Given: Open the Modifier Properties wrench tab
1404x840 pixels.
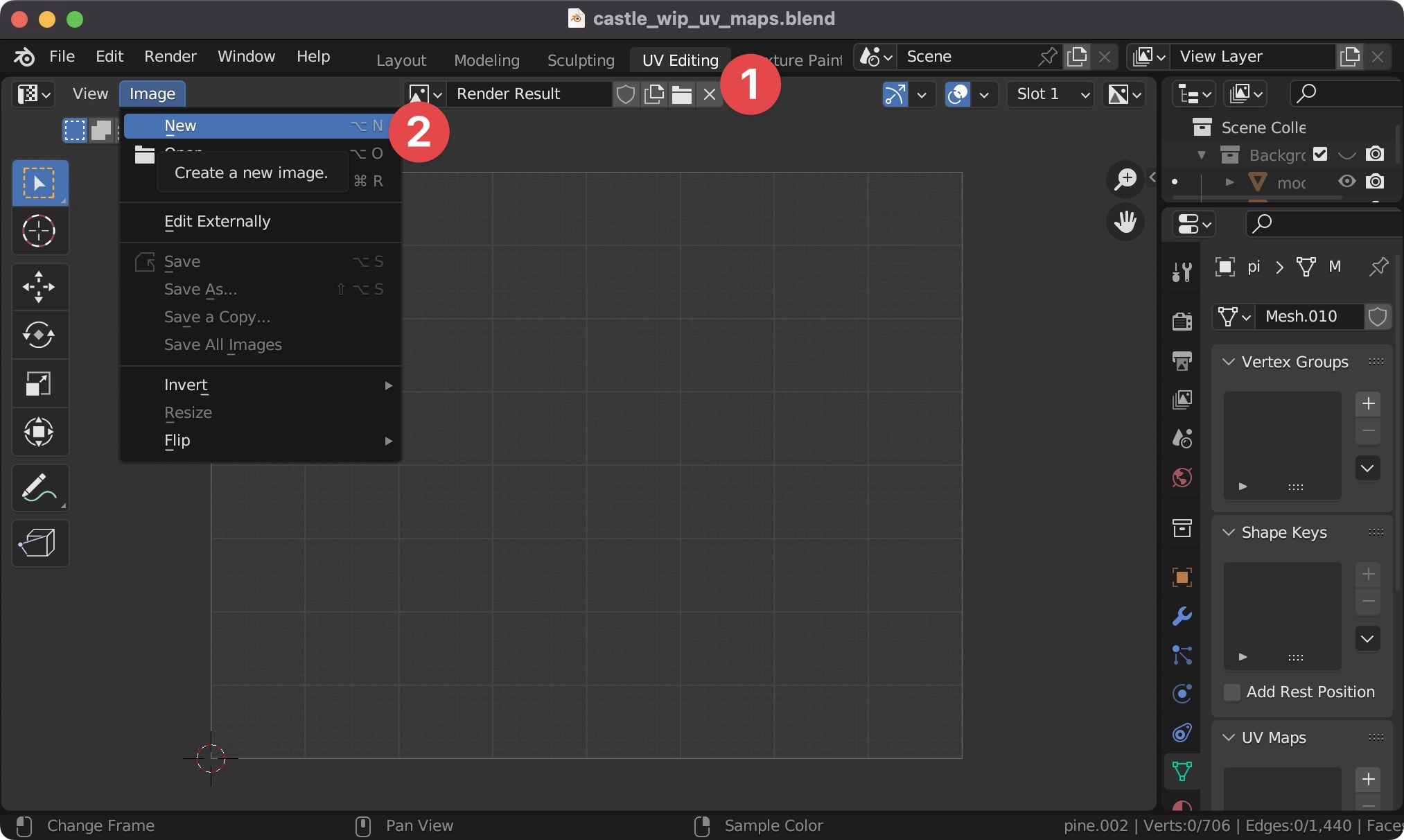Looking at the screenshot, I should (x=1182, y=616).
